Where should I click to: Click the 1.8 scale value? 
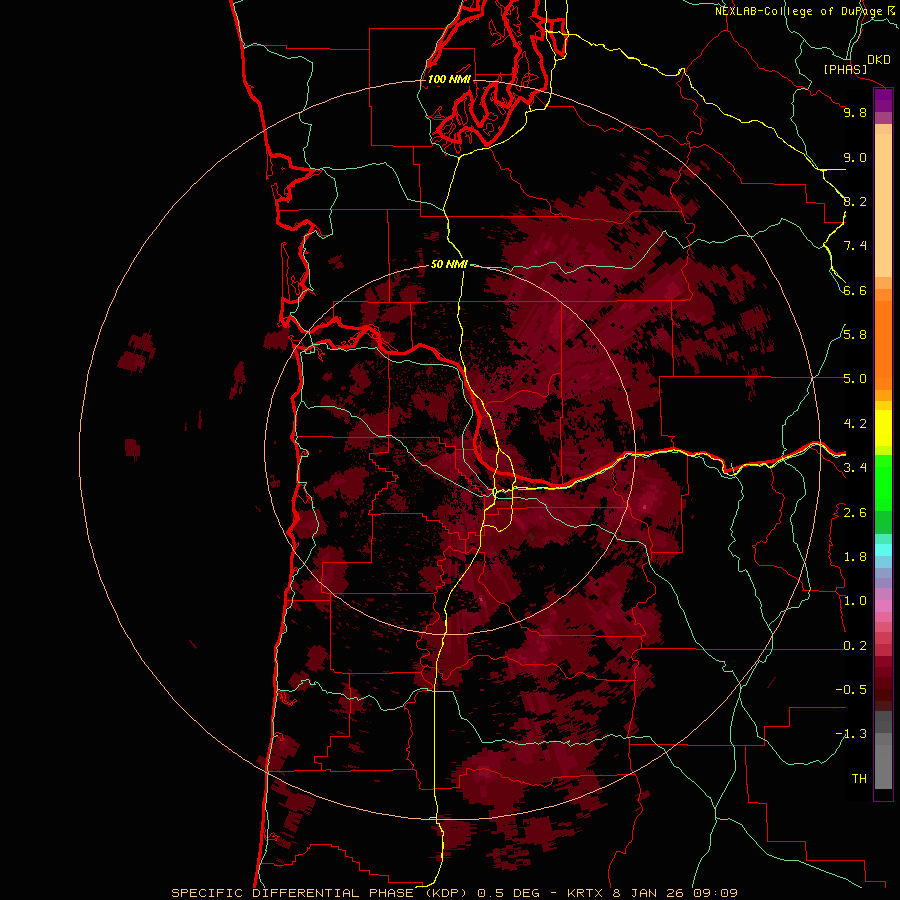click(855, 557)
